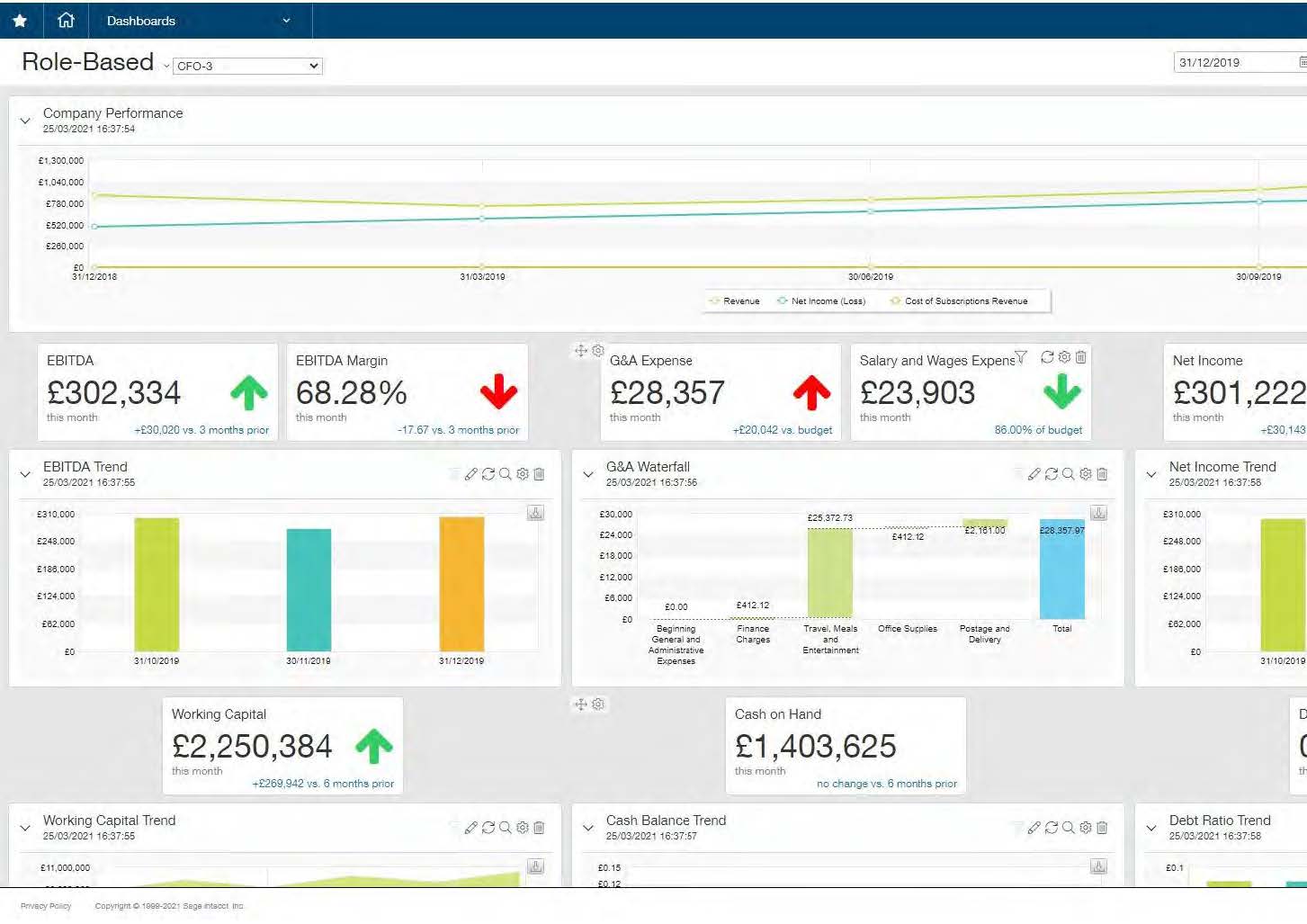Open the Privacy Policy link
Image resolution: width=1307 pixels, height=924 pixels.
coord(45,906)
